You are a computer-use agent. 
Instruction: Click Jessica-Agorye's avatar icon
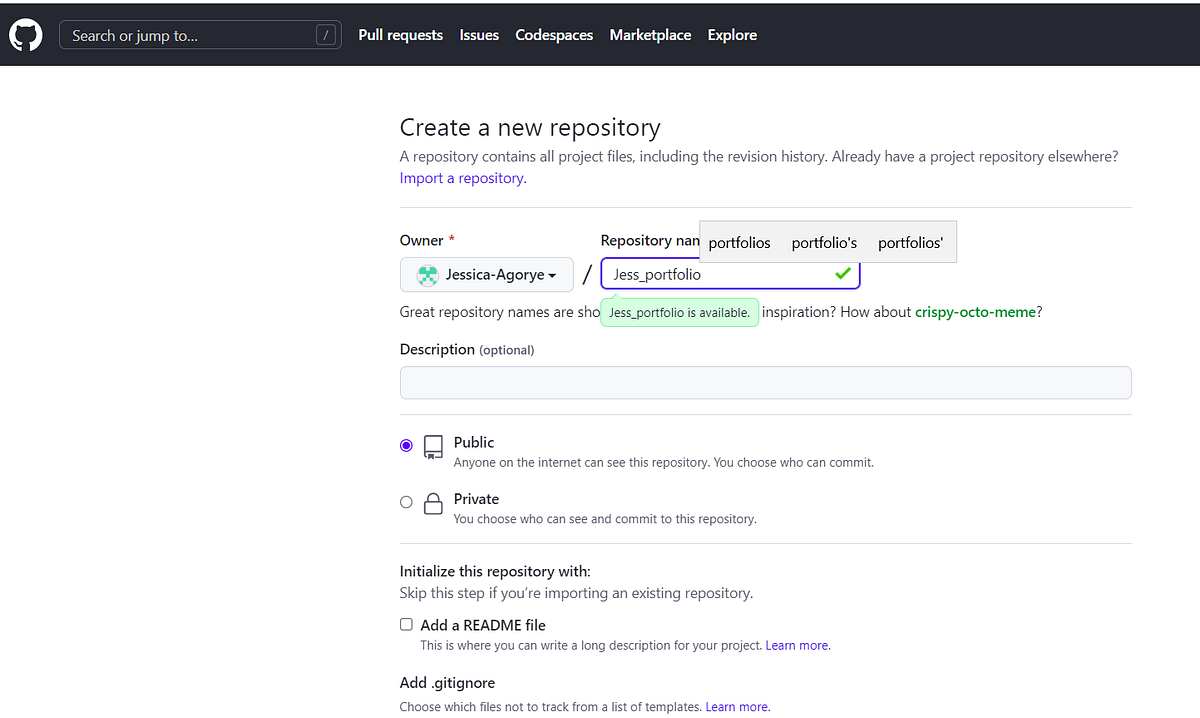pyautogui.click(x=428, y=274)
